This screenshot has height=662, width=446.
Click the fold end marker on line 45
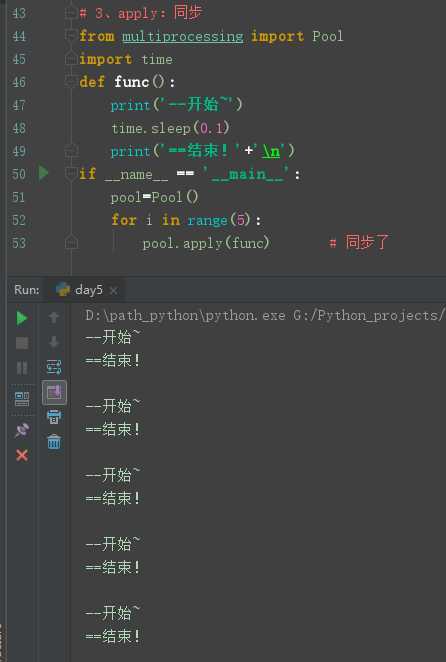coord(71,59)
